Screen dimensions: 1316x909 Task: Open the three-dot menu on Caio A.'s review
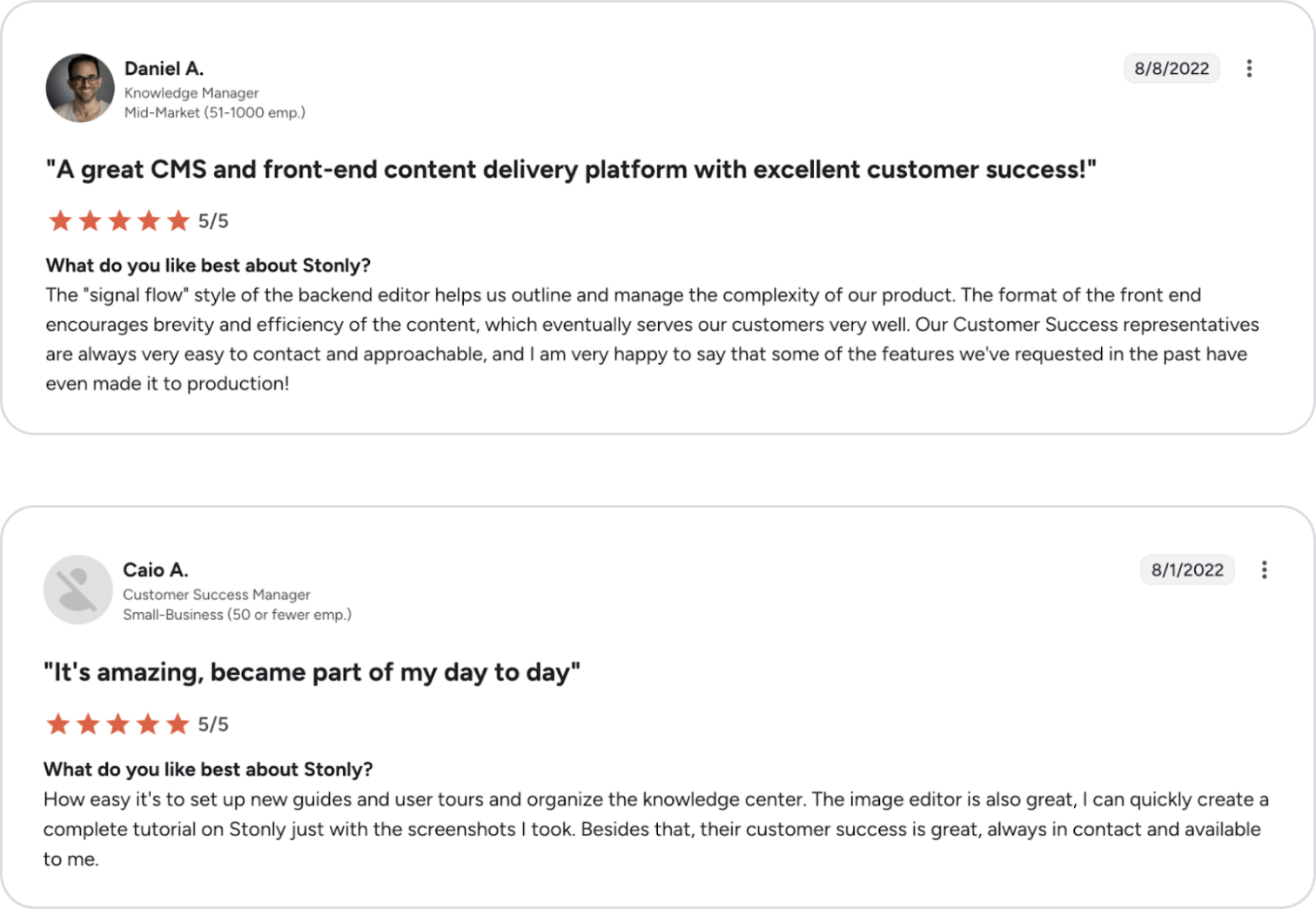coord(1264,569)
